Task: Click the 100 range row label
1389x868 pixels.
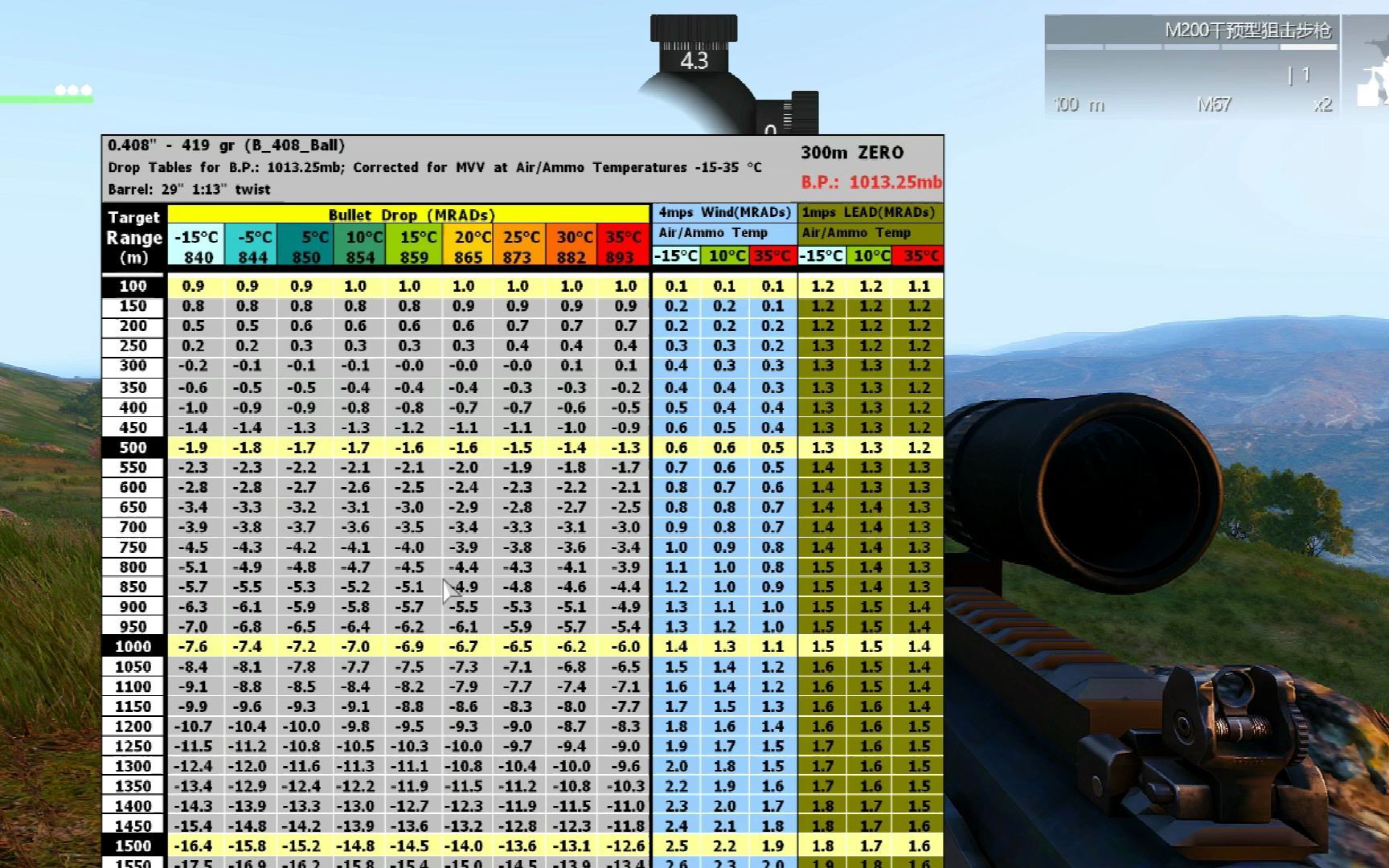Action: (133, 286)
